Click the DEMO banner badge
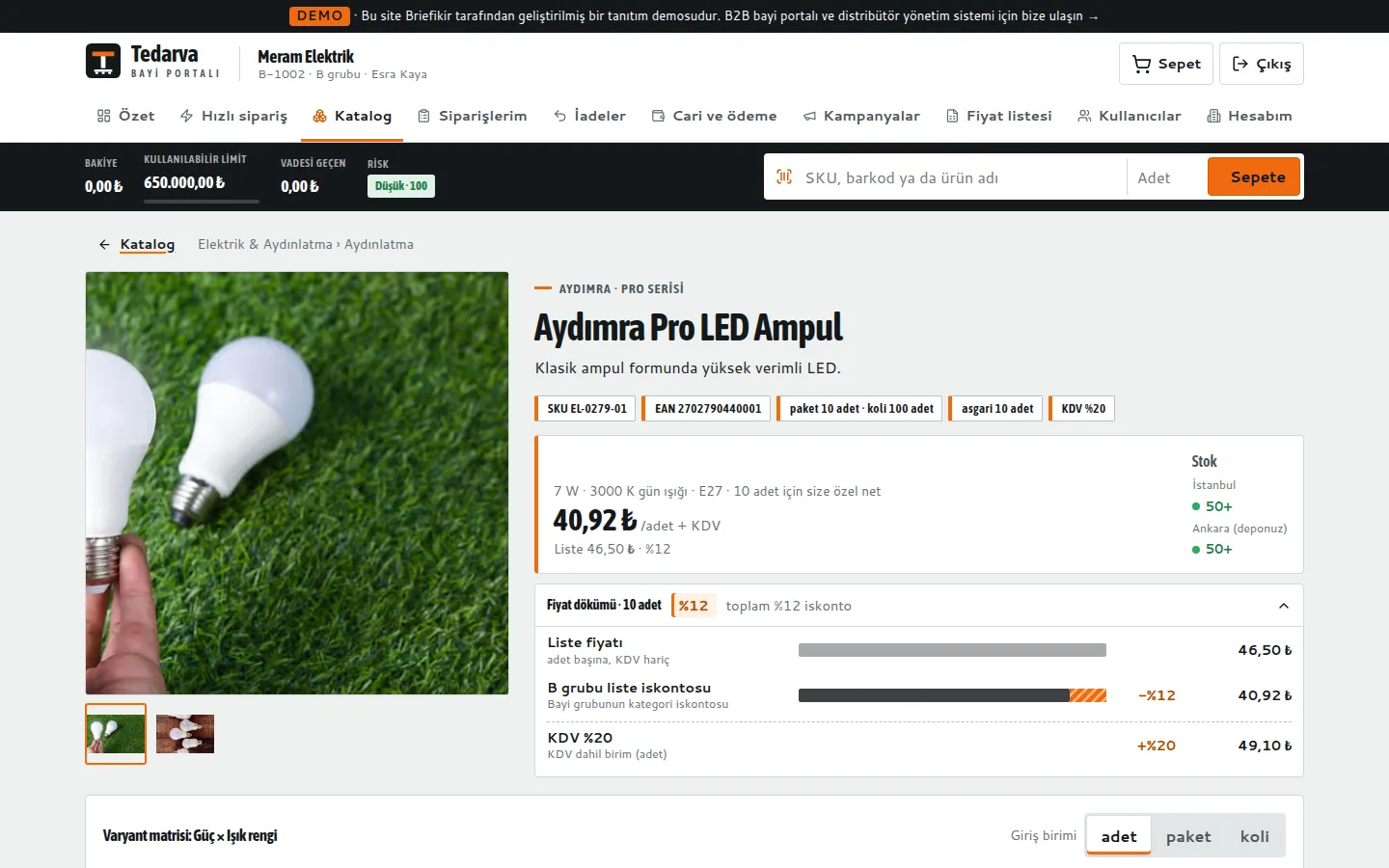 [x=319, y=16]
